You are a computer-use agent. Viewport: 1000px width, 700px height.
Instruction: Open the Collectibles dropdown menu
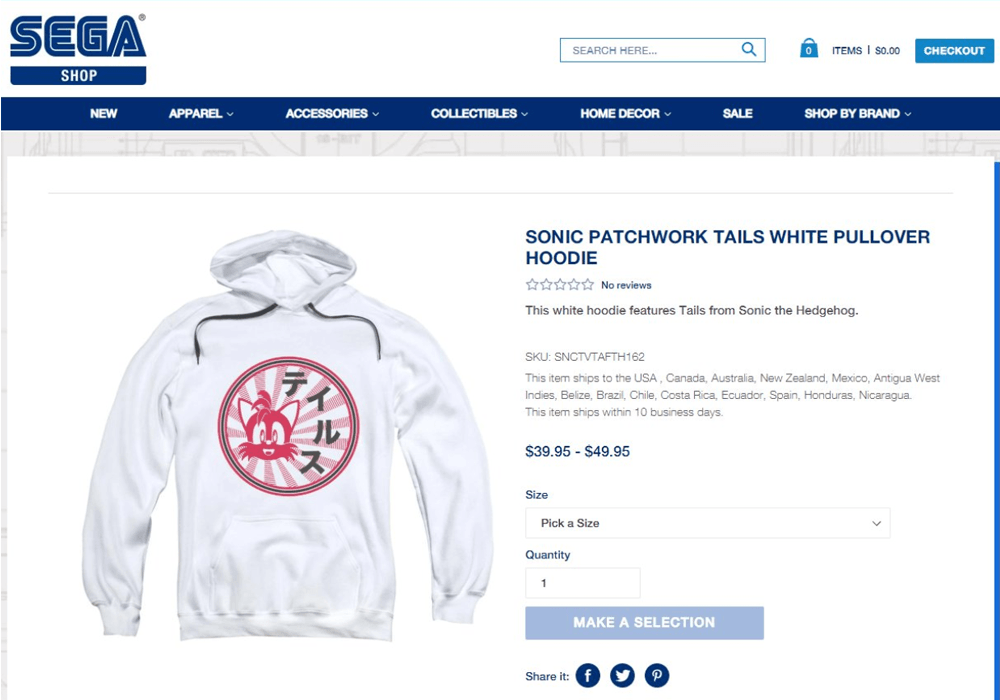click(x=479, y=114)
